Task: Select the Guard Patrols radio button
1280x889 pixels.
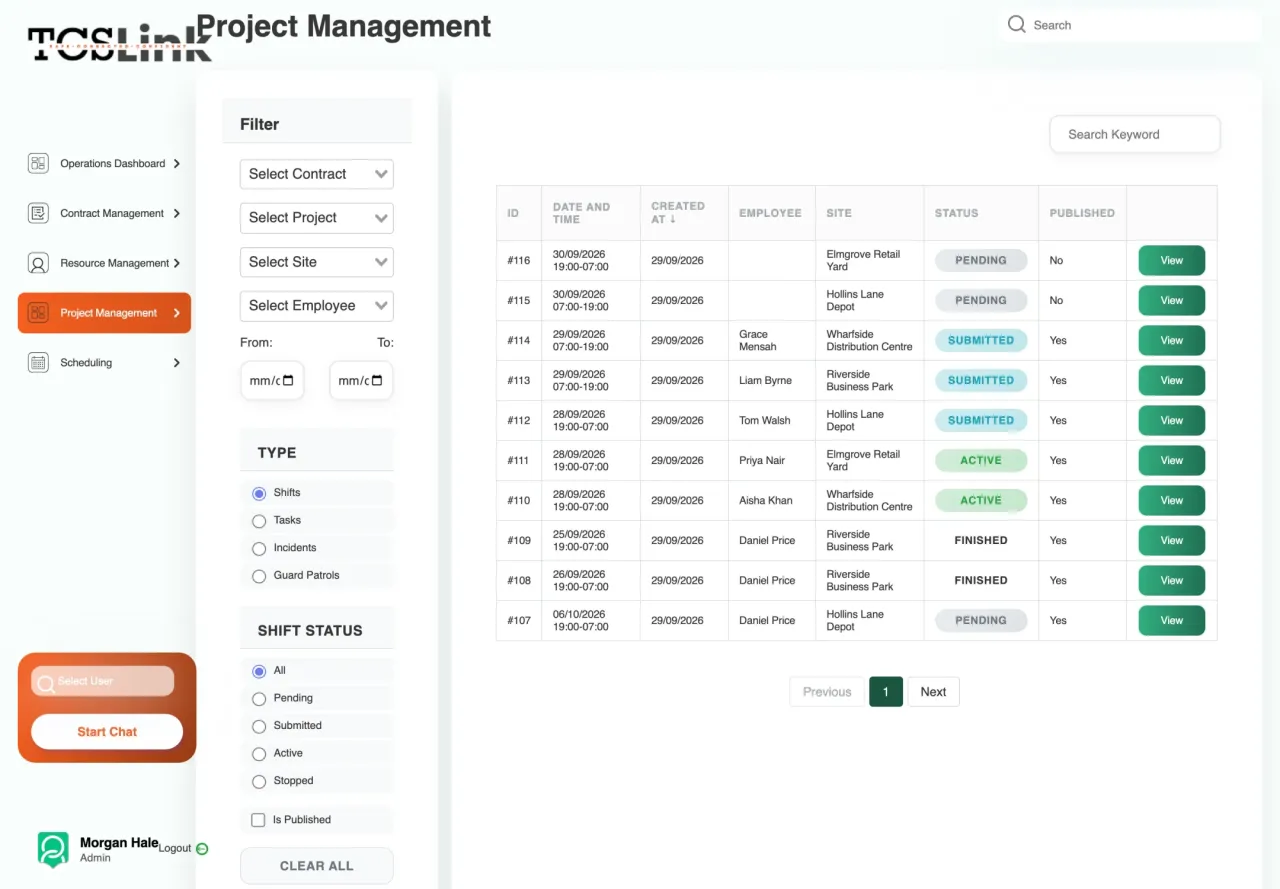Action: coord(259,576)
